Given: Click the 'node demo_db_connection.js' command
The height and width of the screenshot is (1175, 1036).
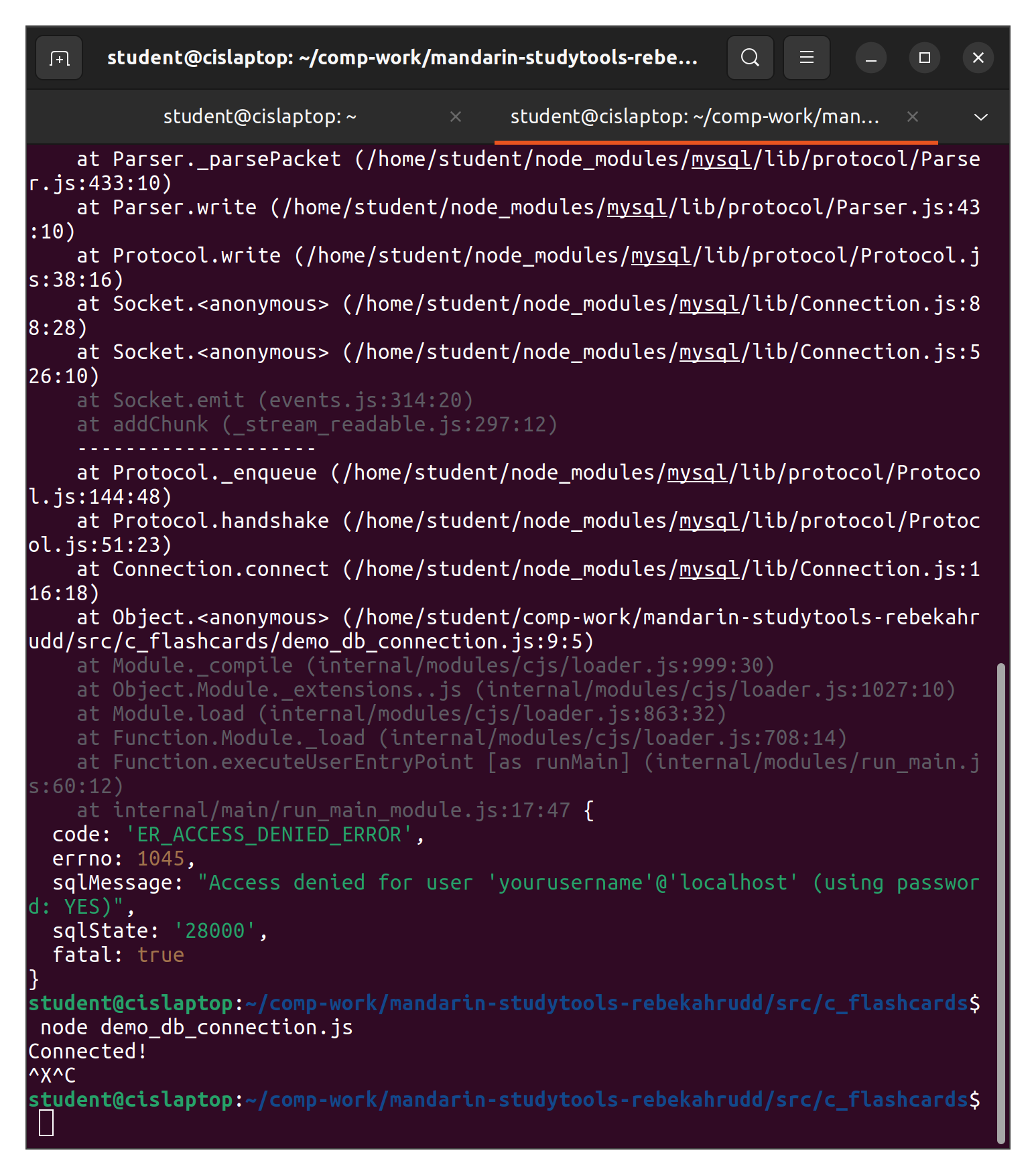Looking at the screenshot, I should click(x=196, y=1028).
